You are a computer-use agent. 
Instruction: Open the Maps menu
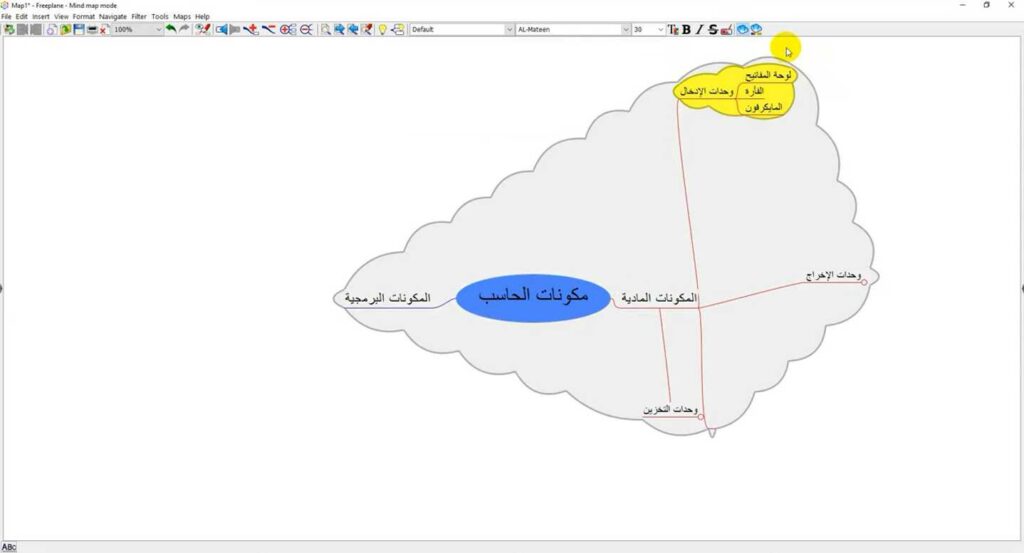(182, 16)
